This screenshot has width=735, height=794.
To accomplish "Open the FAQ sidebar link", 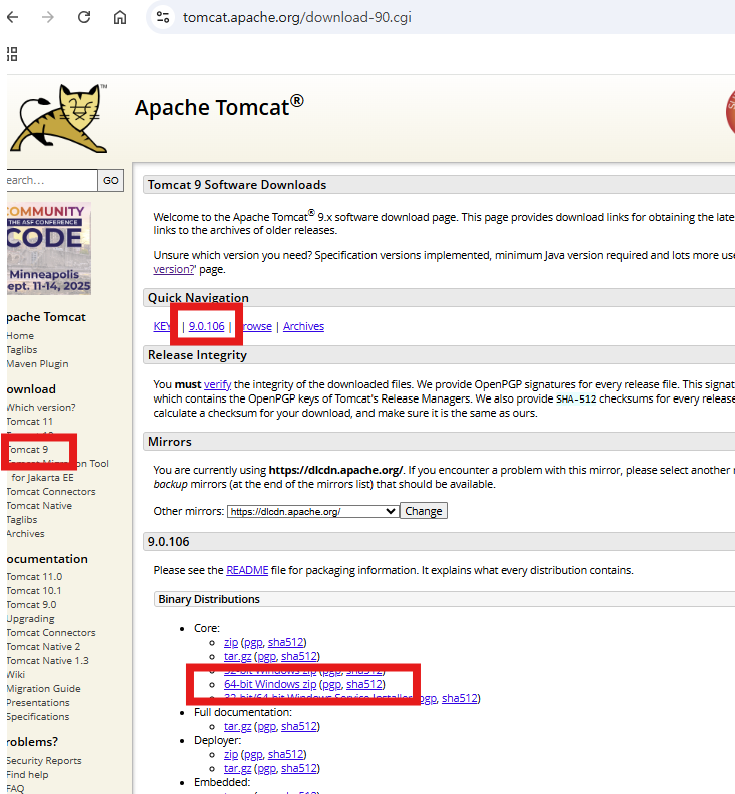I will [x=15, y=788].
